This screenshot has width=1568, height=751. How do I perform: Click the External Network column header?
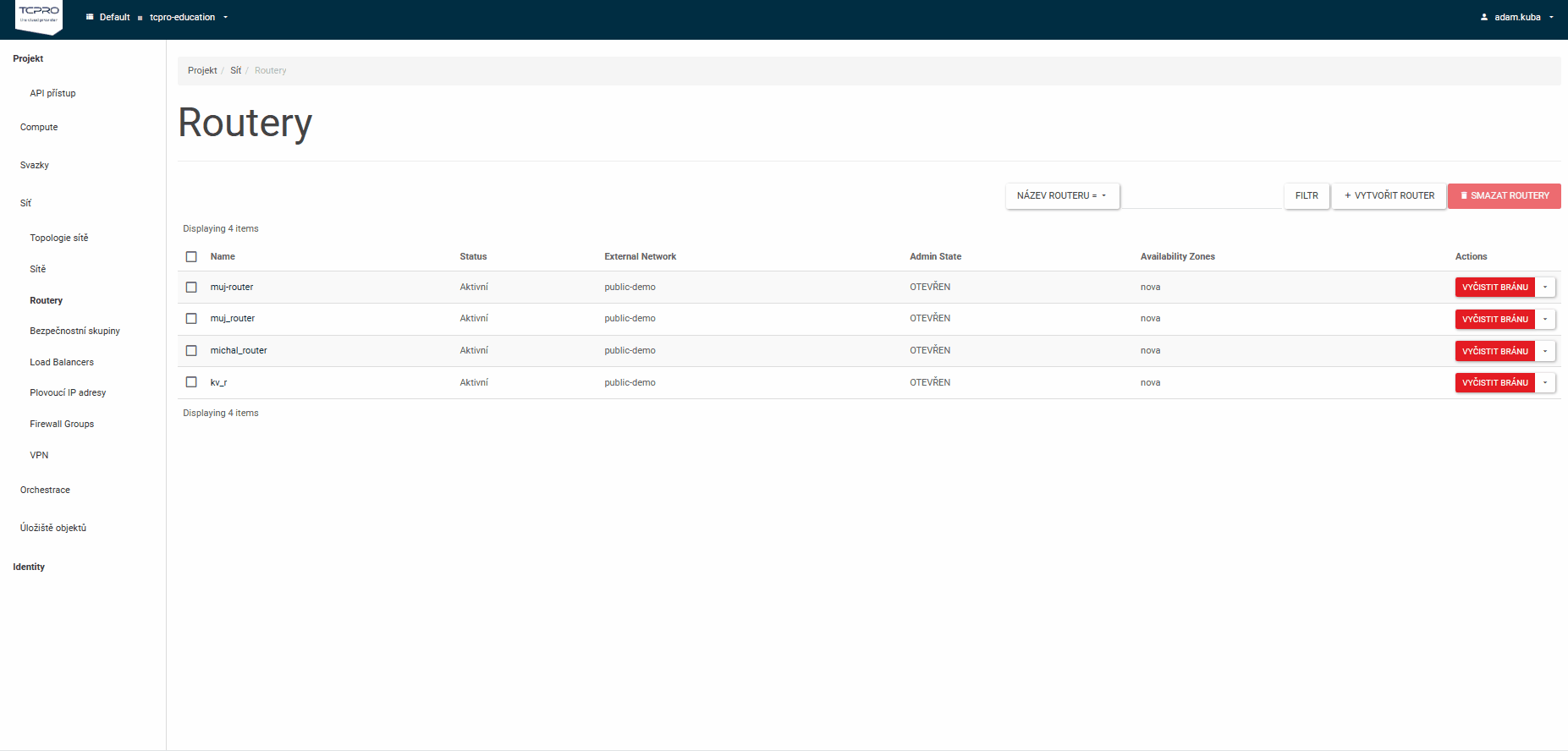pos(641,256)
